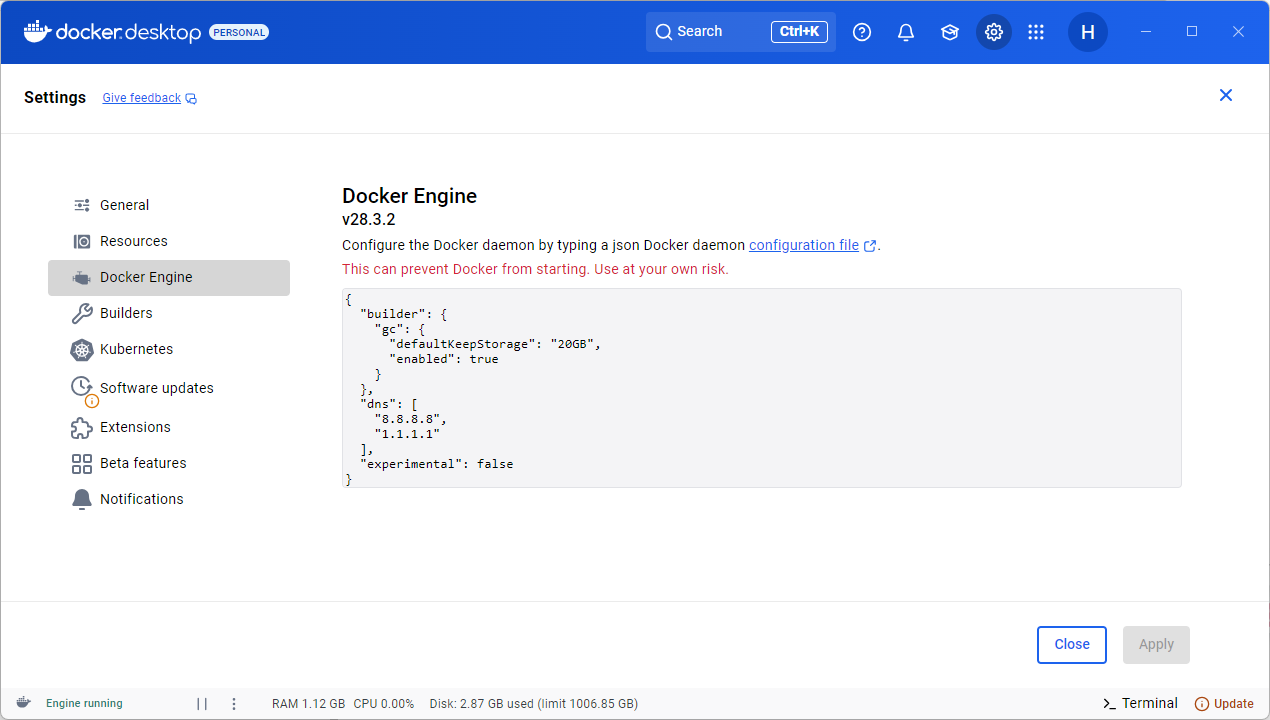1270x720 pixels.
Task: Click the Settings gear icon in header
Action: click(994, 32)
